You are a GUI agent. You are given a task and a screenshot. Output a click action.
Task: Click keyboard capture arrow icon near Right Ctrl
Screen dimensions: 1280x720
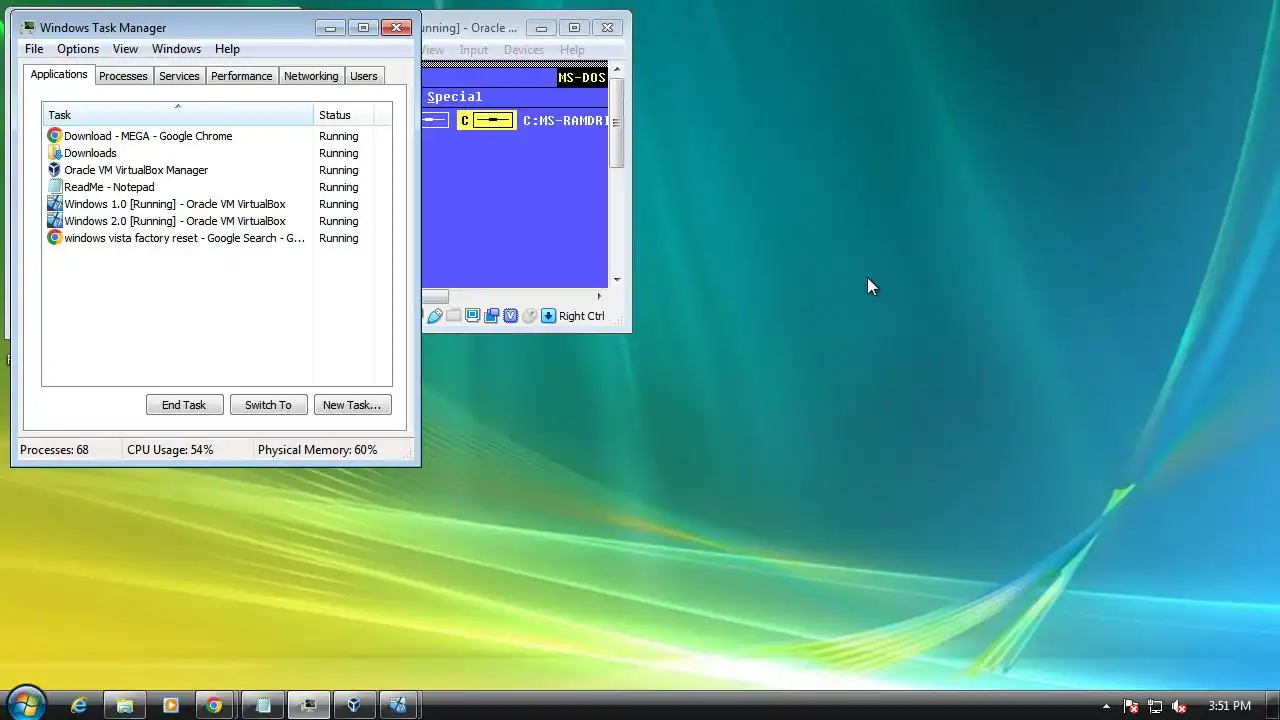tap(548, 316)
